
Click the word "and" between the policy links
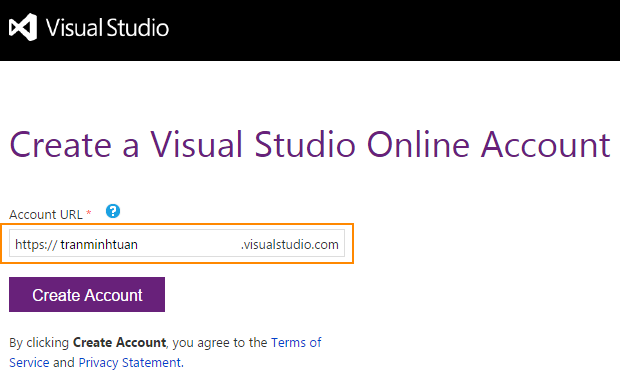click(64, 363)
